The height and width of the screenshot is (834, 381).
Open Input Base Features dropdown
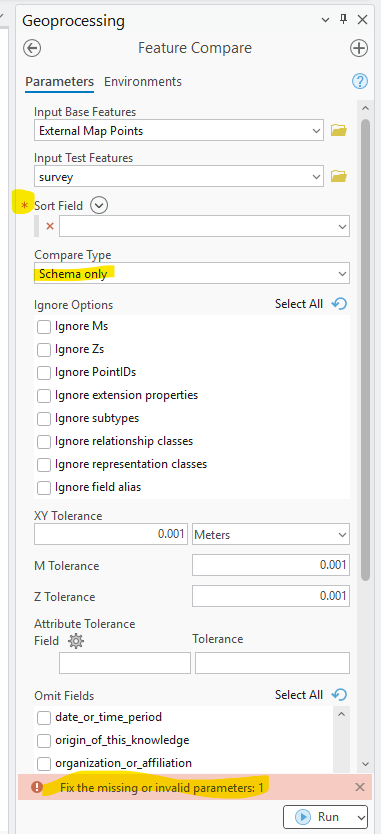point(317,130)
